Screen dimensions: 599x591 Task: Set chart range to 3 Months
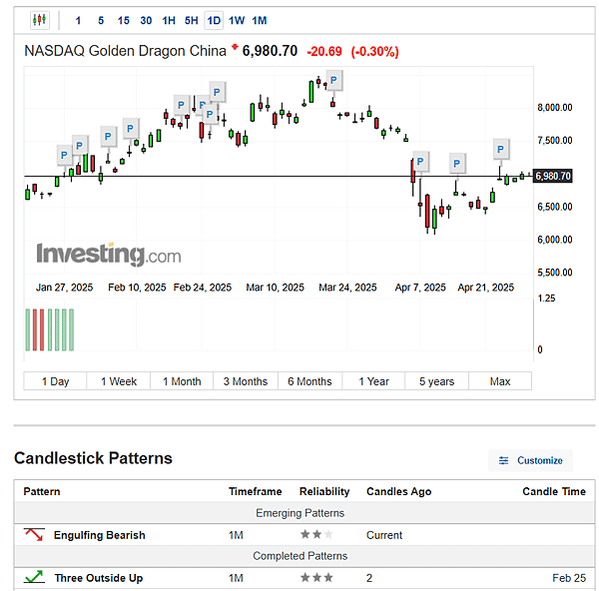246,381
